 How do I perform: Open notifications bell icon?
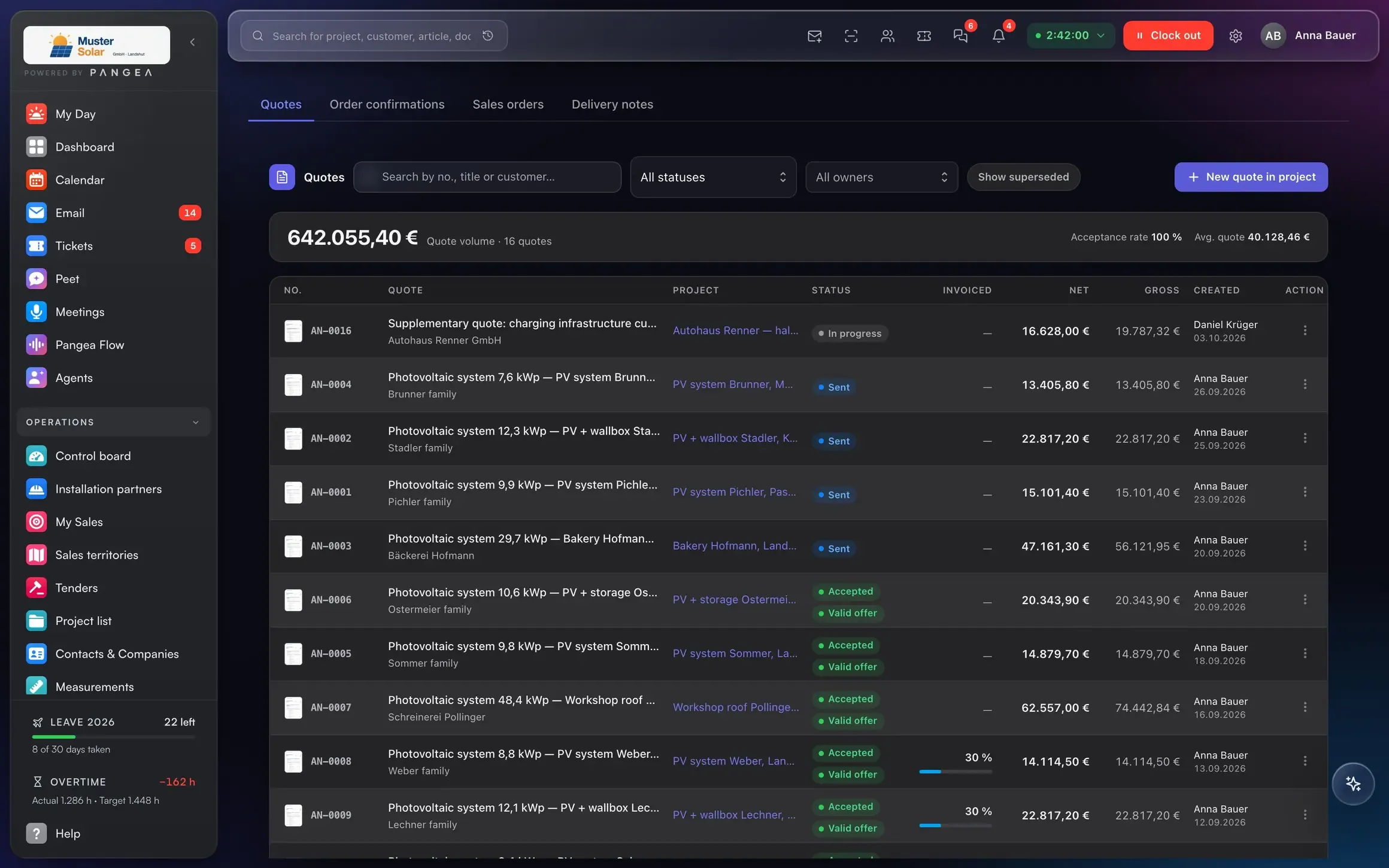pos(998,36)
